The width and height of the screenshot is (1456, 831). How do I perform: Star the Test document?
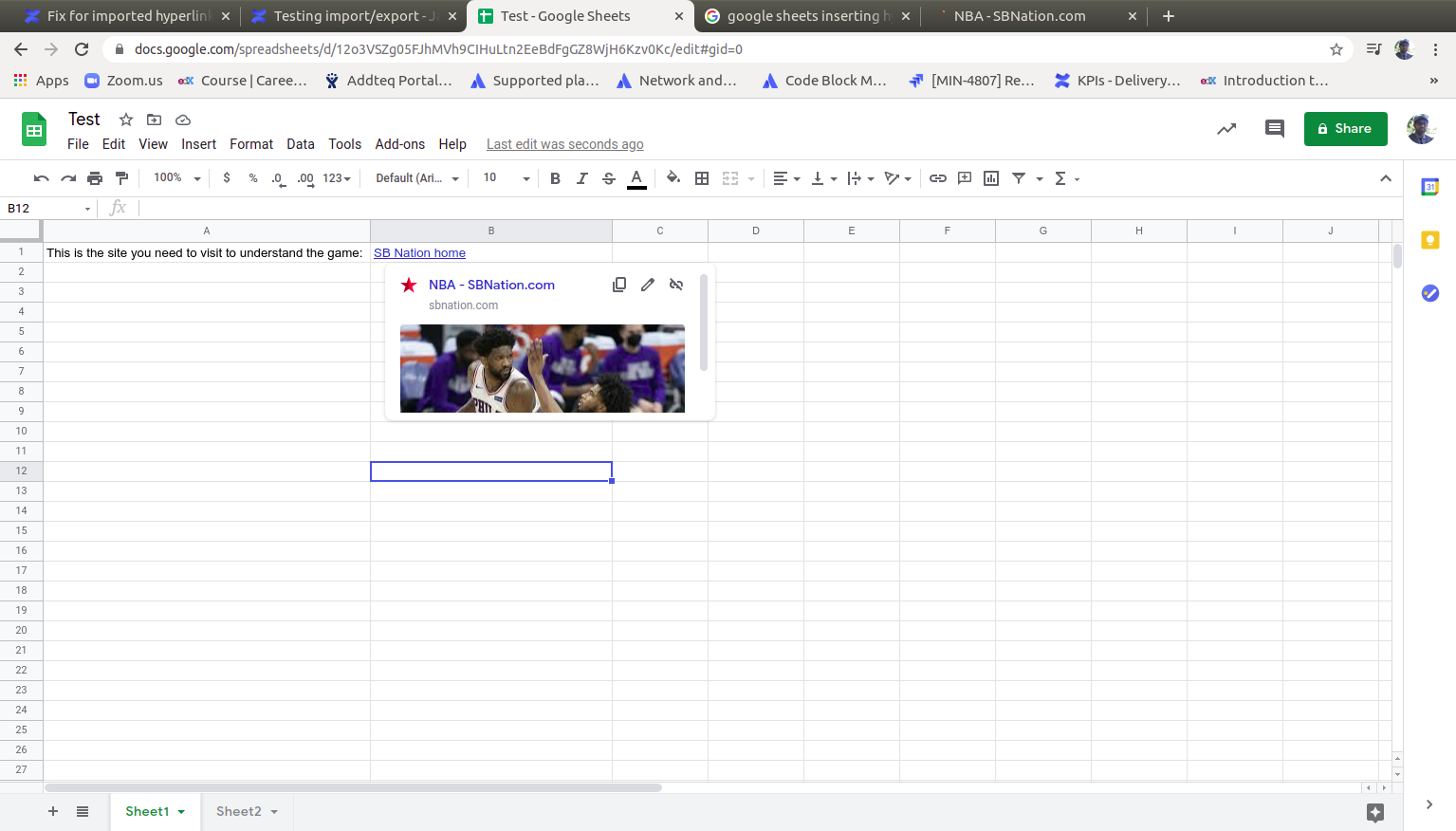126,120
